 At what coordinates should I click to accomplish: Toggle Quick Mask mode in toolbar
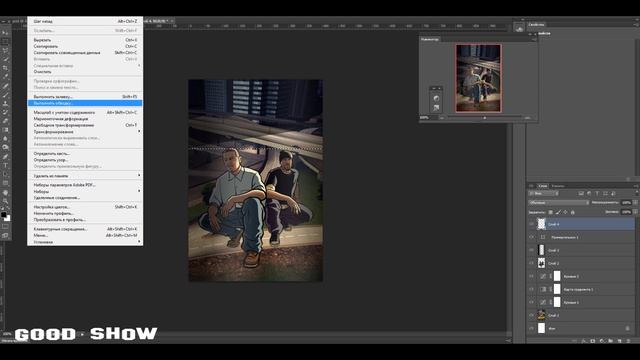click(x=5, y=227)
